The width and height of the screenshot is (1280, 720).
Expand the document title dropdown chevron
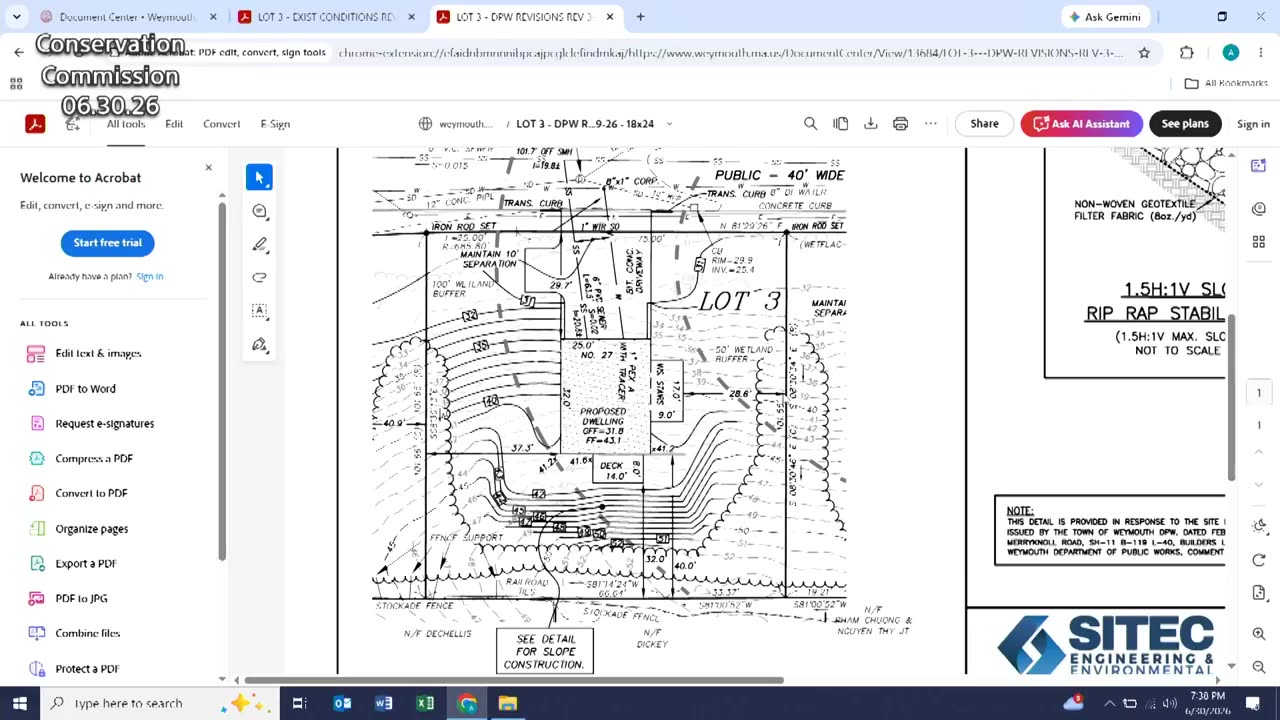[x=669, y=124]
